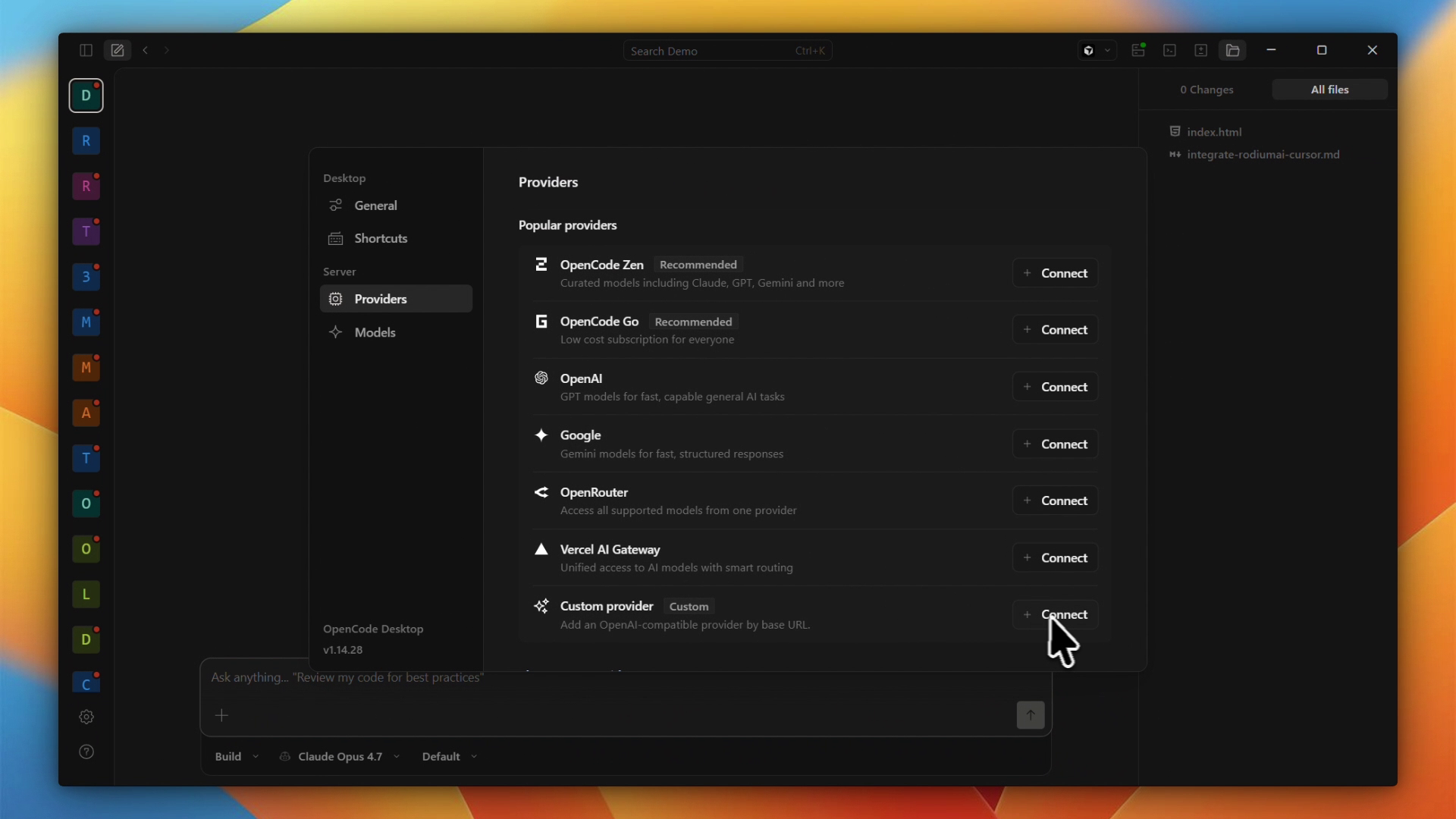Focus the Search Demo field
The height and width of the screenshot is (819, 1456).
coord(727,51)
